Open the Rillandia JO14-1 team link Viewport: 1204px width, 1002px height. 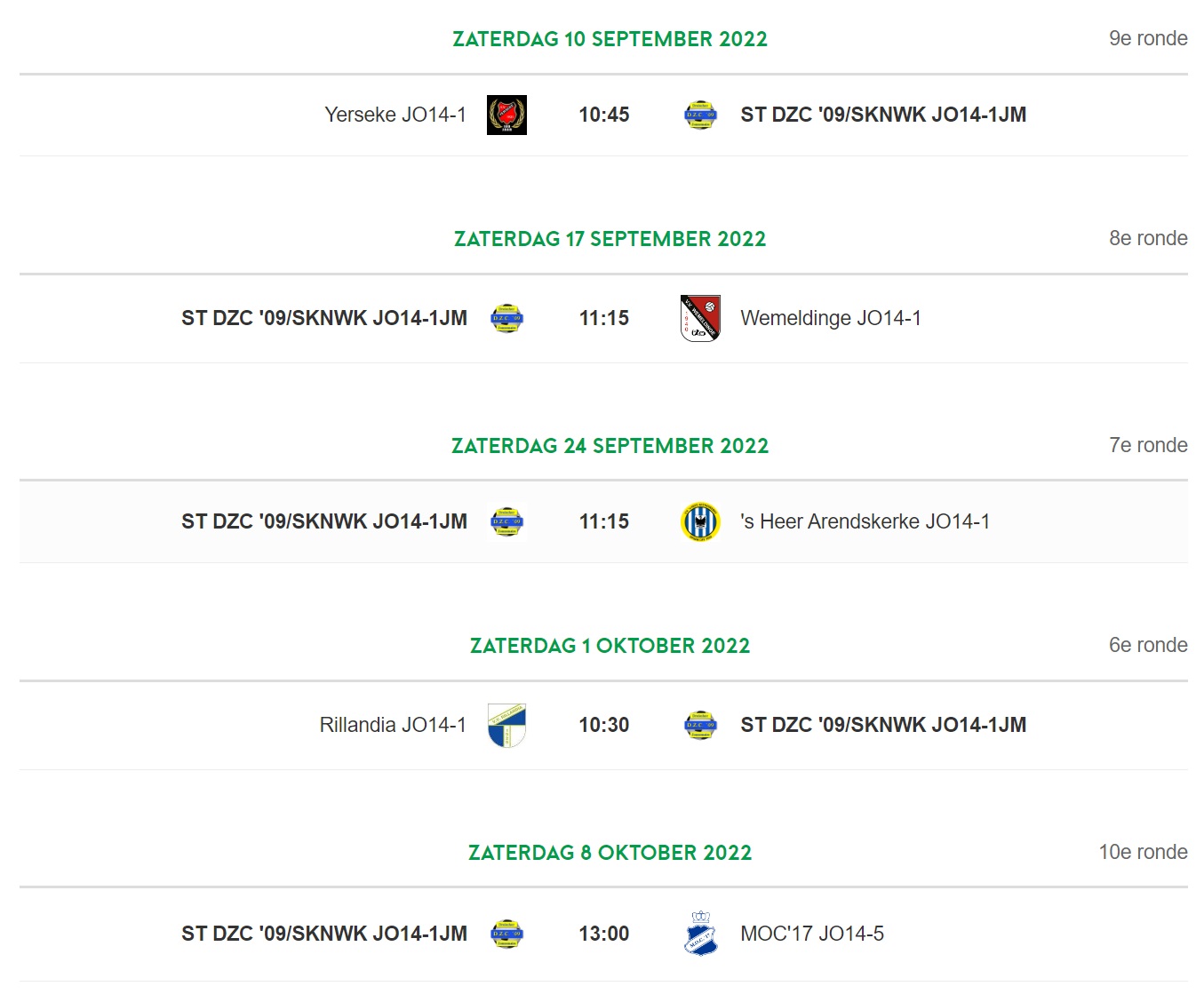393,725
